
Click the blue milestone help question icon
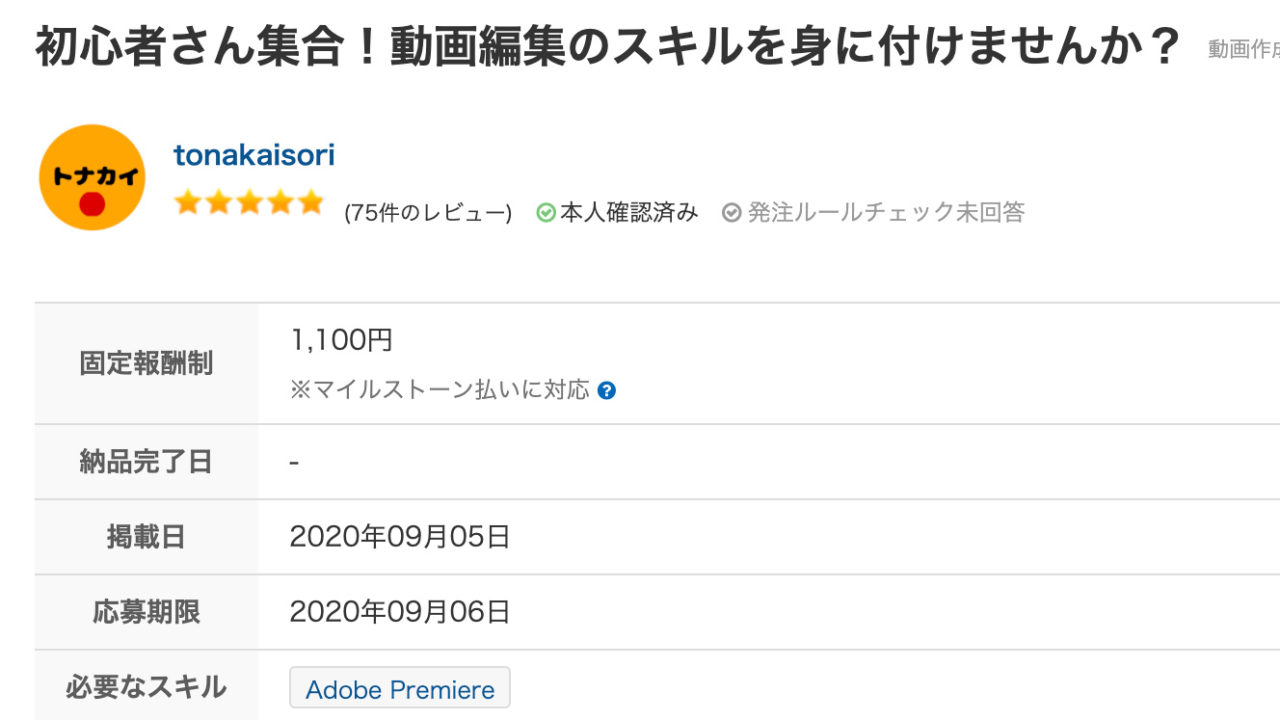[x=606, y=391]
